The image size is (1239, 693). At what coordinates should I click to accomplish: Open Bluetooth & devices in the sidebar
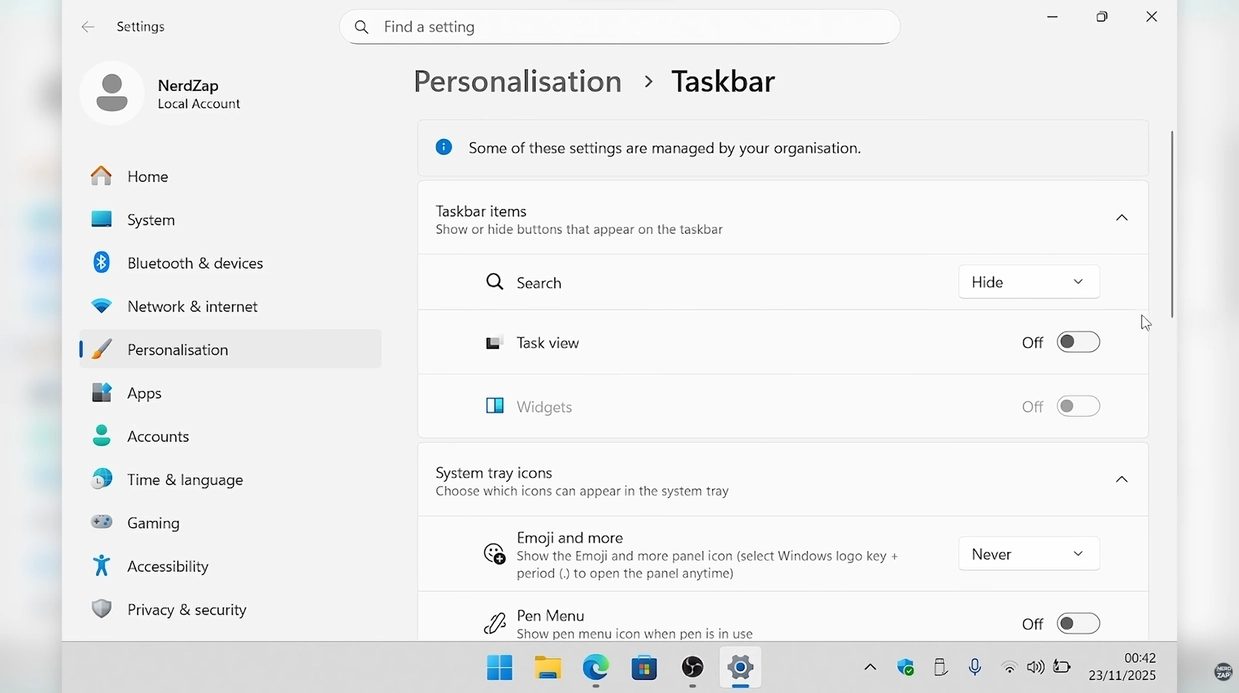[x=195, y=263]
